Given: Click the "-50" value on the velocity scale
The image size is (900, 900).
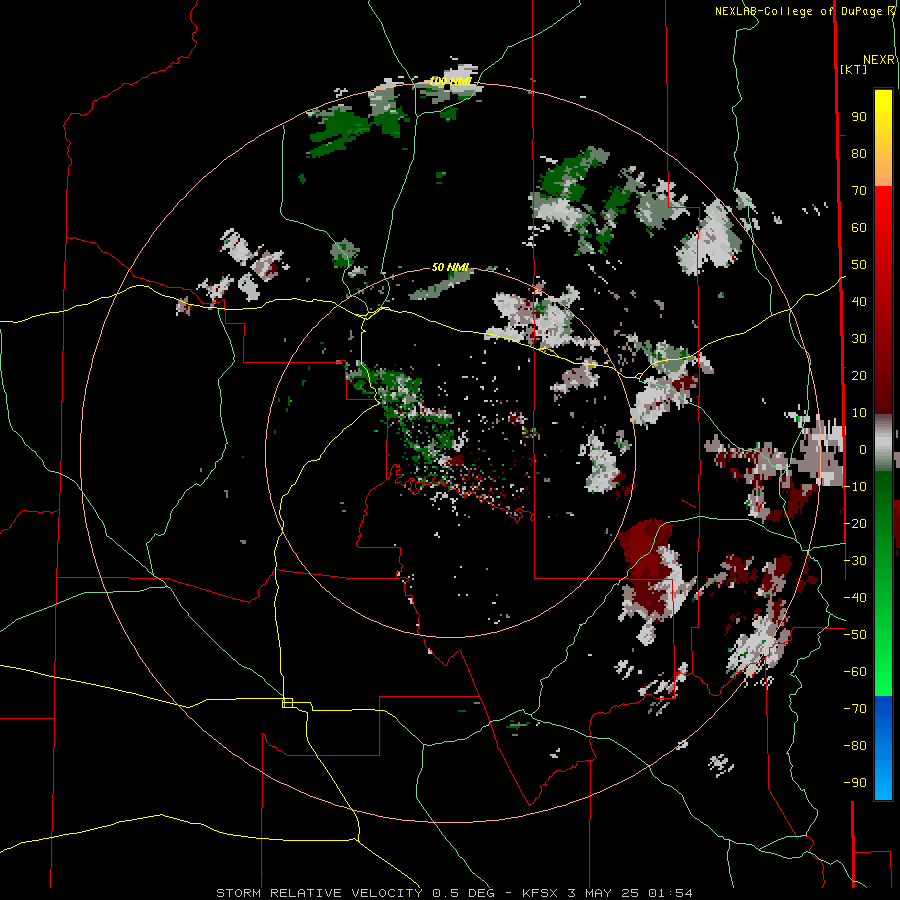Looking at the screenshot, I should (855, 635).
